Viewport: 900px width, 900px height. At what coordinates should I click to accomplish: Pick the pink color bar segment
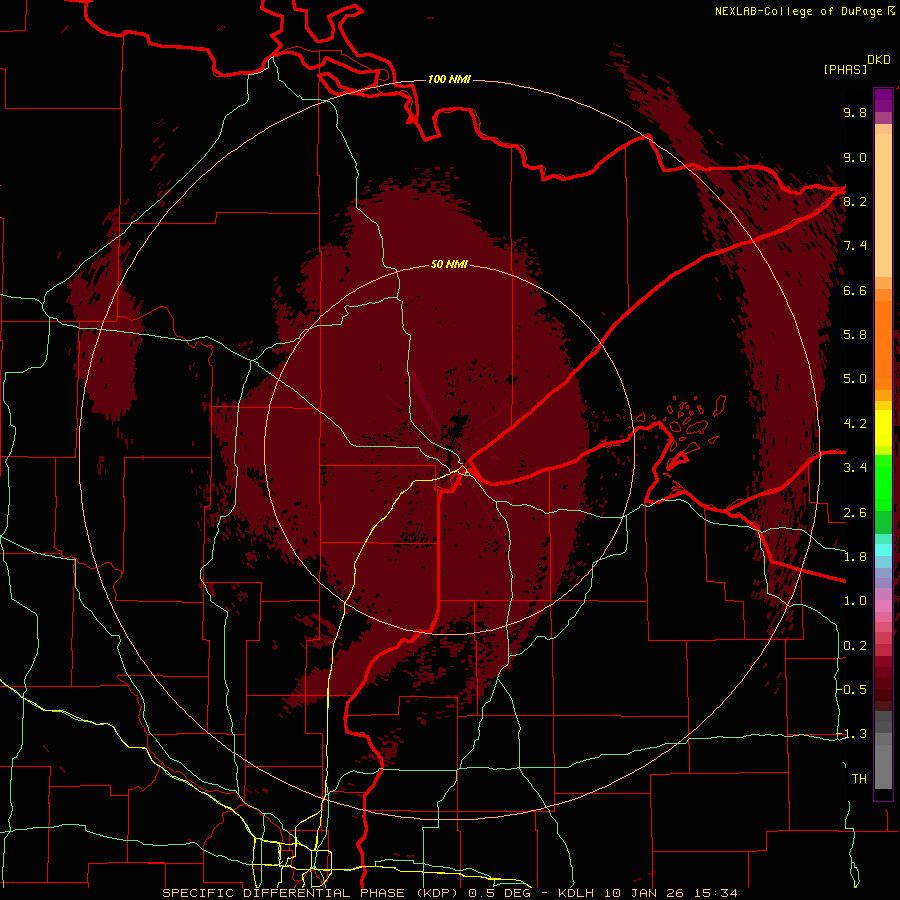(883, 606)
